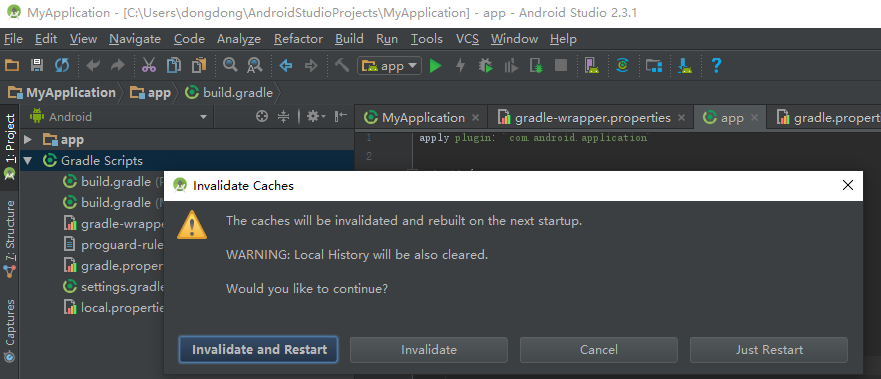Switch to the gradle-wrapper.properties tab
The height and width of the screenshot is (379, 881).
[592, 118]
